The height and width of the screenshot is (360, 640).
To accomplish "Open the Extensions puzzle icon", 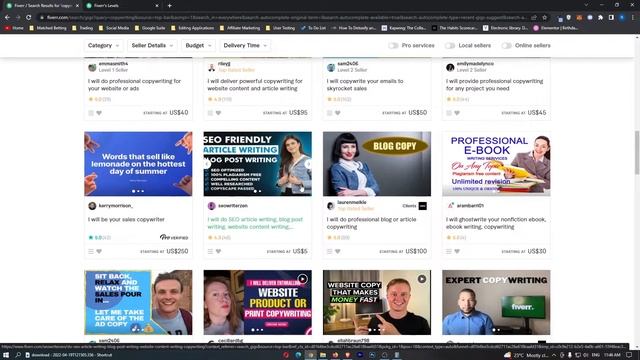I will click(600, 18).
